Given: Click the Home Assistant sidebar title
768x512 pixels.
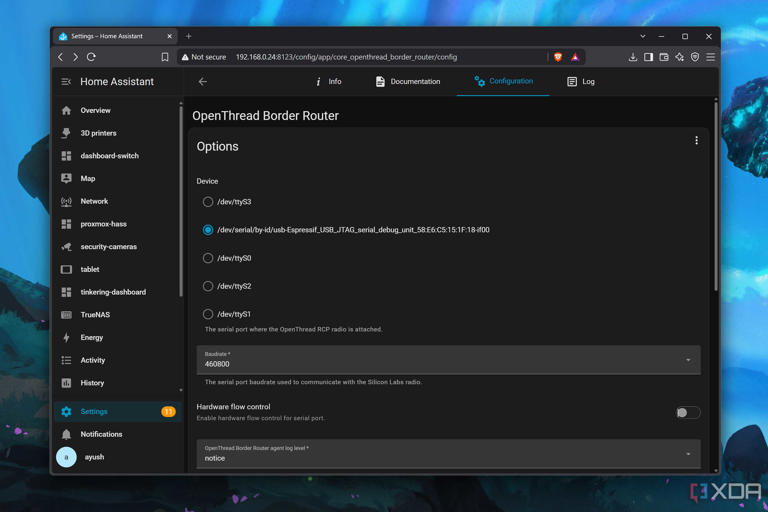Looking at the screenshot, I should (x=117, y=82).
